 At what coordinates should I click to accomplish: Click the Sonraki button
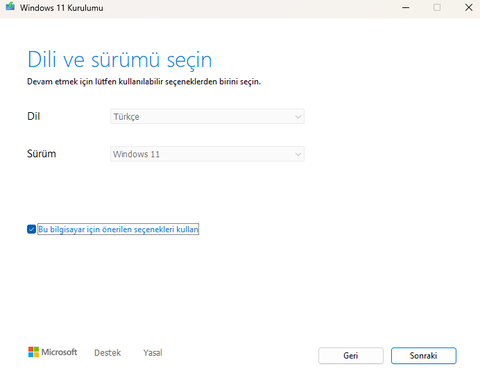[x=424, y=356]
